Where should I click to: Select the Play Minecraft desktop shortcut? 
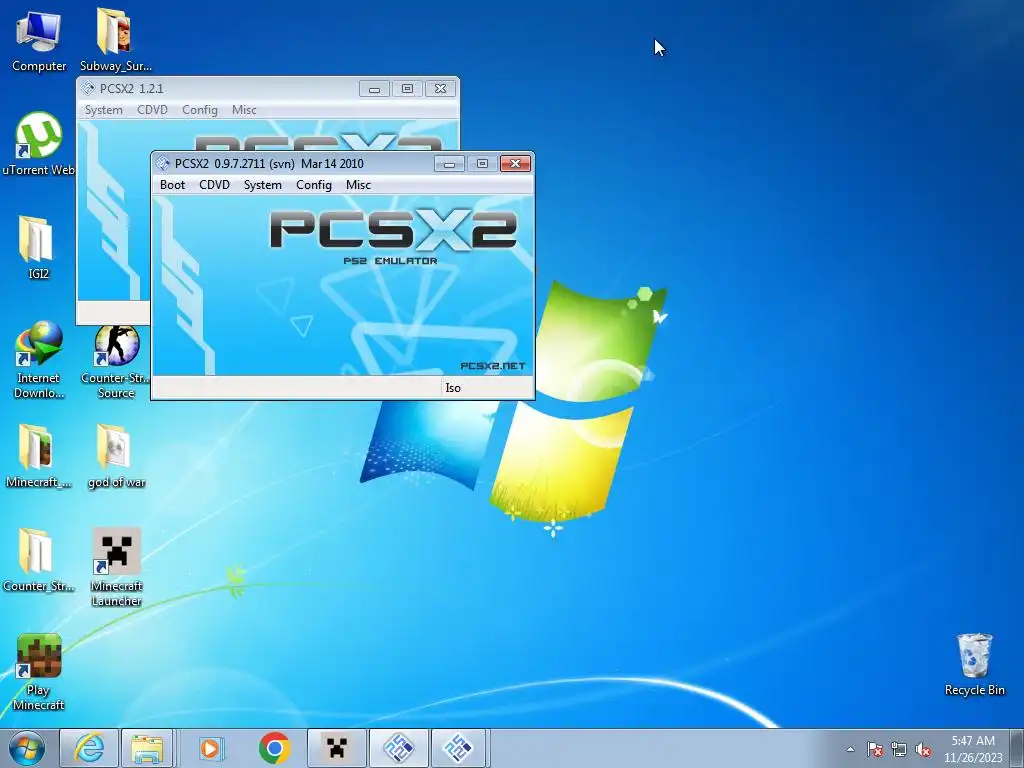[x=39, y=672]
